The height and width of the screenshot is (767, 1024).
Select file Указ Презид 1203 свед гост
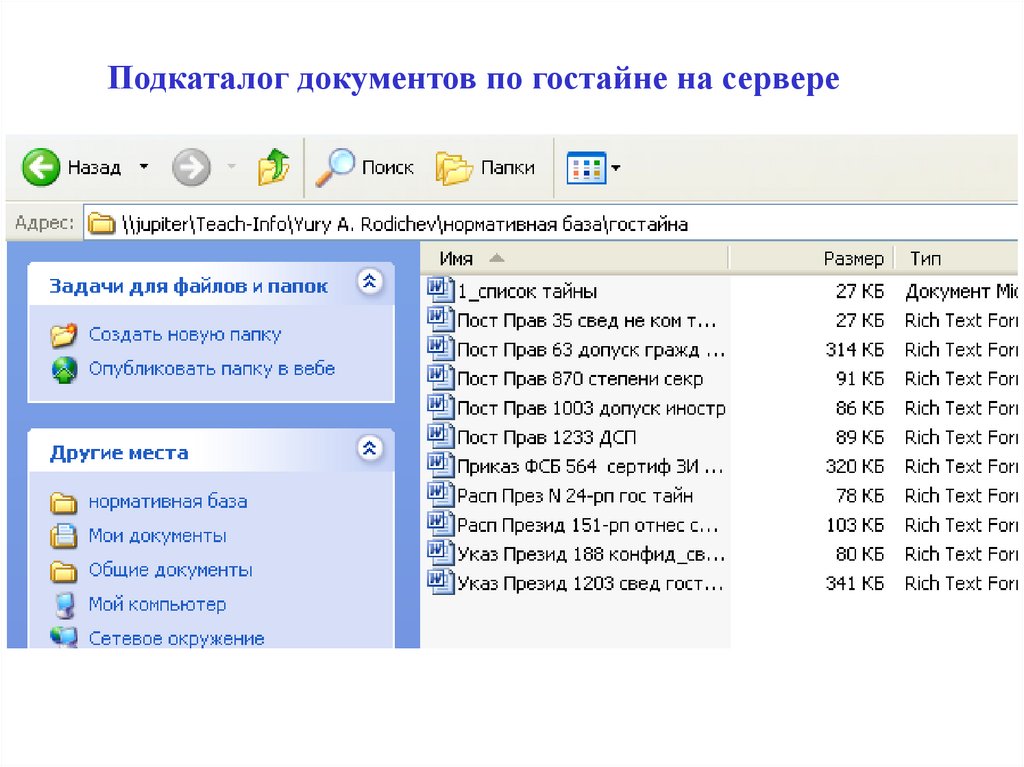(590, 583)
